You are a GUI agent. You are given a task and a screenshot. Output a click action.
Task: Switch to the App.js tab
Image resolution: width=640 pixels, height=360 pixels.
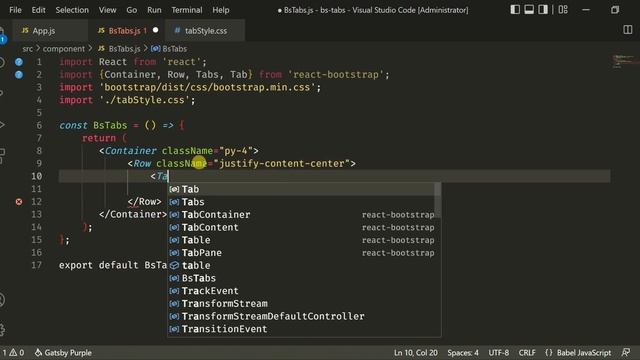[50, 31]
